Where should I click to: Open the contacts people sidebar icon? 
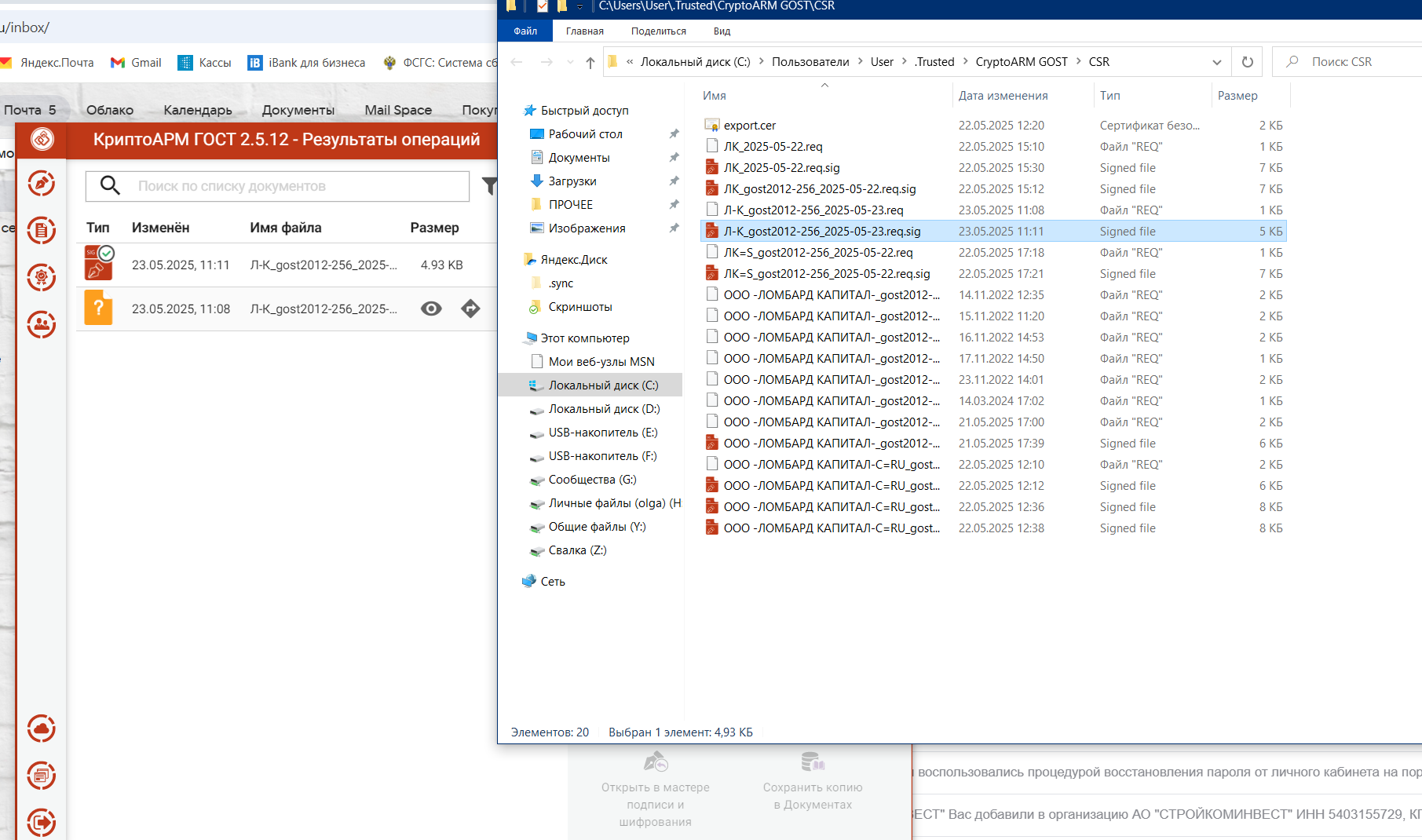point(42,323)
